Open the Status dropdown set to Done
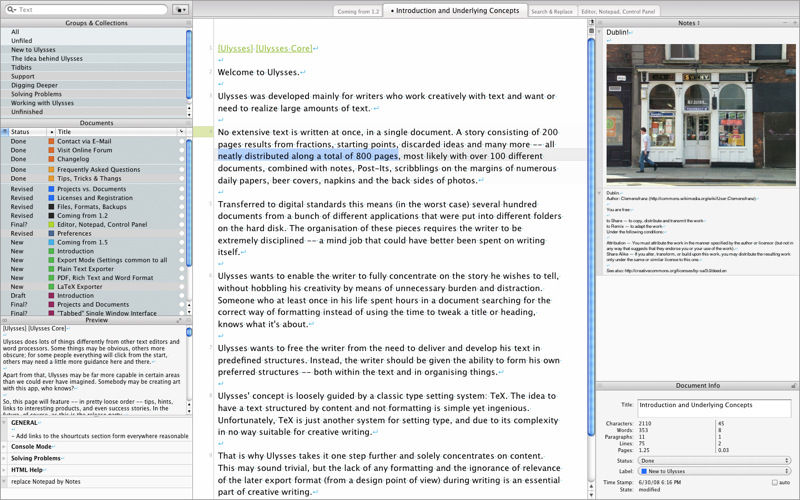The width and height of the screenshot is (800, 500). 715,461
